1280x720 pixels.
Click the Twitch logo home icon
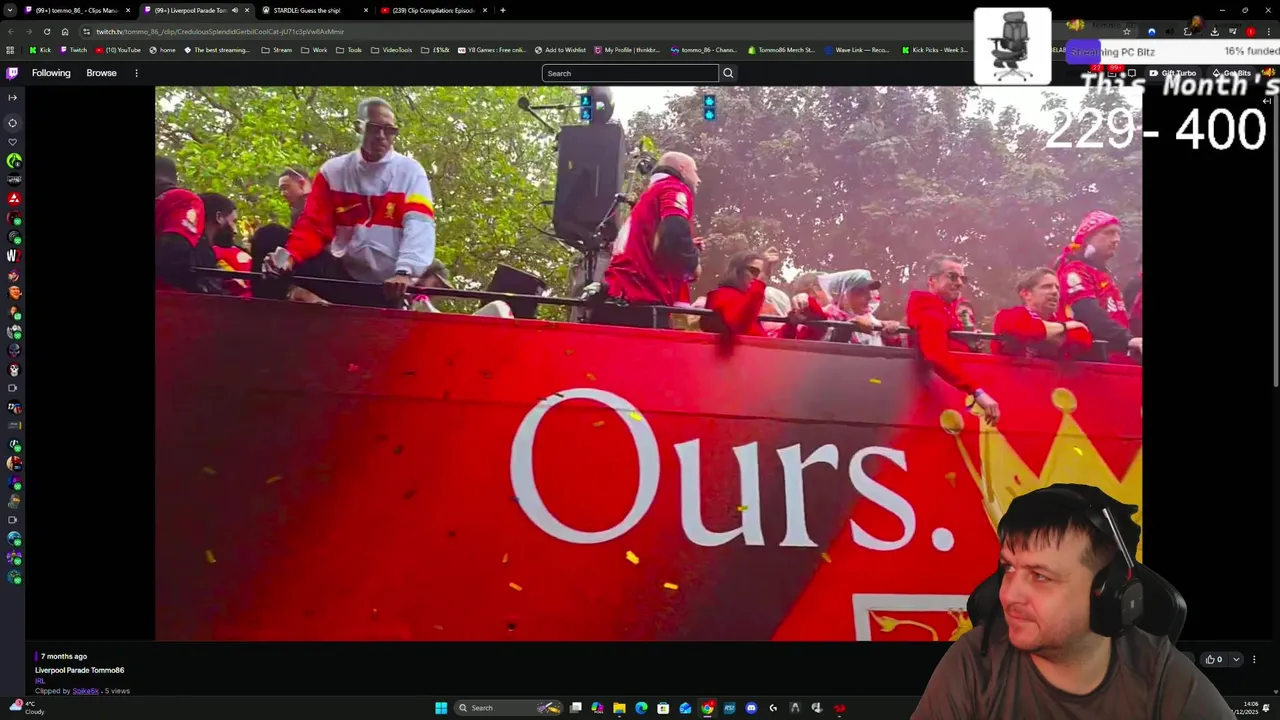click(12, 73)
